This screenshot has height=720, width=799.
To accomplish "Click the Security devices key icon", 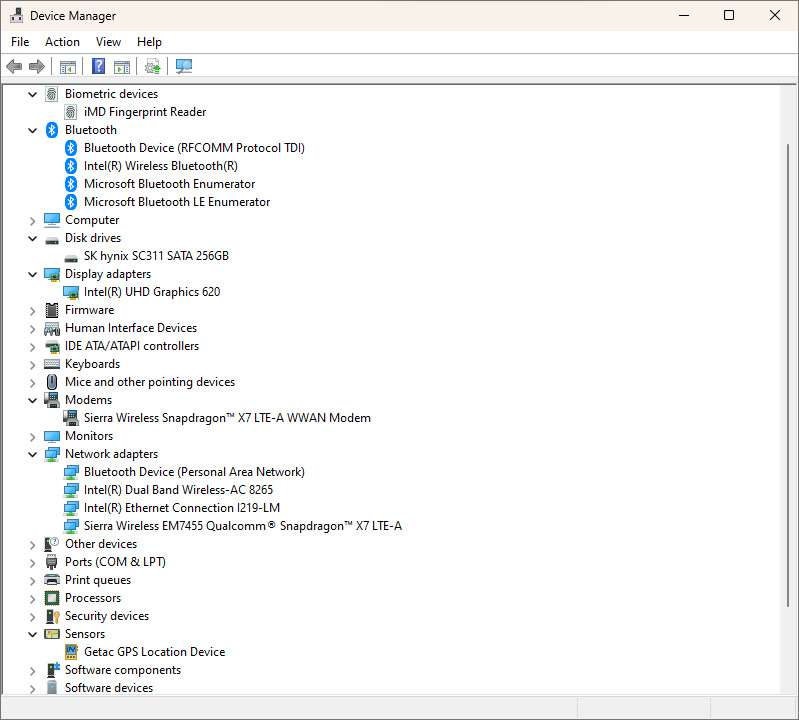I will [x=52, y=616].
